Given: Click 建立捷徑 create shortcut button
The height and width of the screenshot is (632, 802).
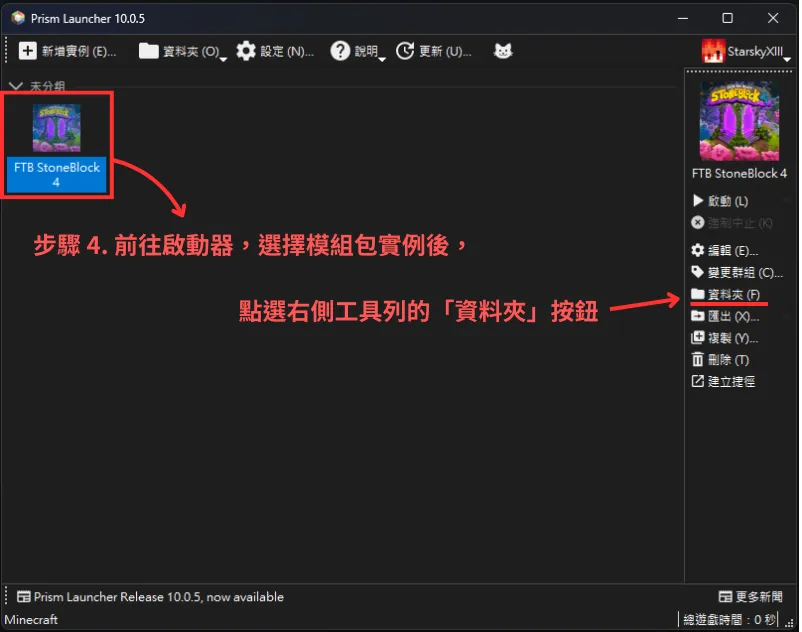Looking at the screenshot, I should tap(723, 382).
